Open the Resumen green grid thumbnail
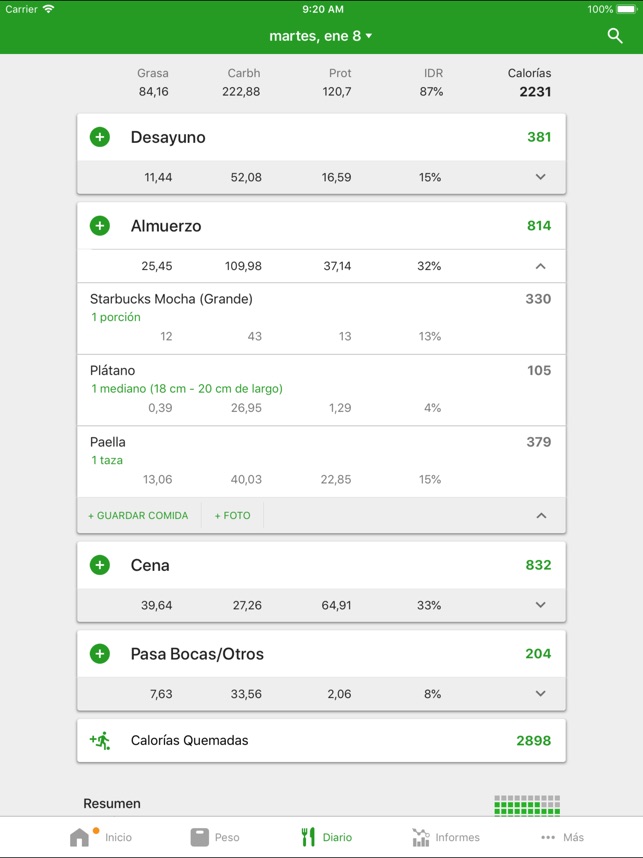This screenshot has height=858, width=643. 527,805
